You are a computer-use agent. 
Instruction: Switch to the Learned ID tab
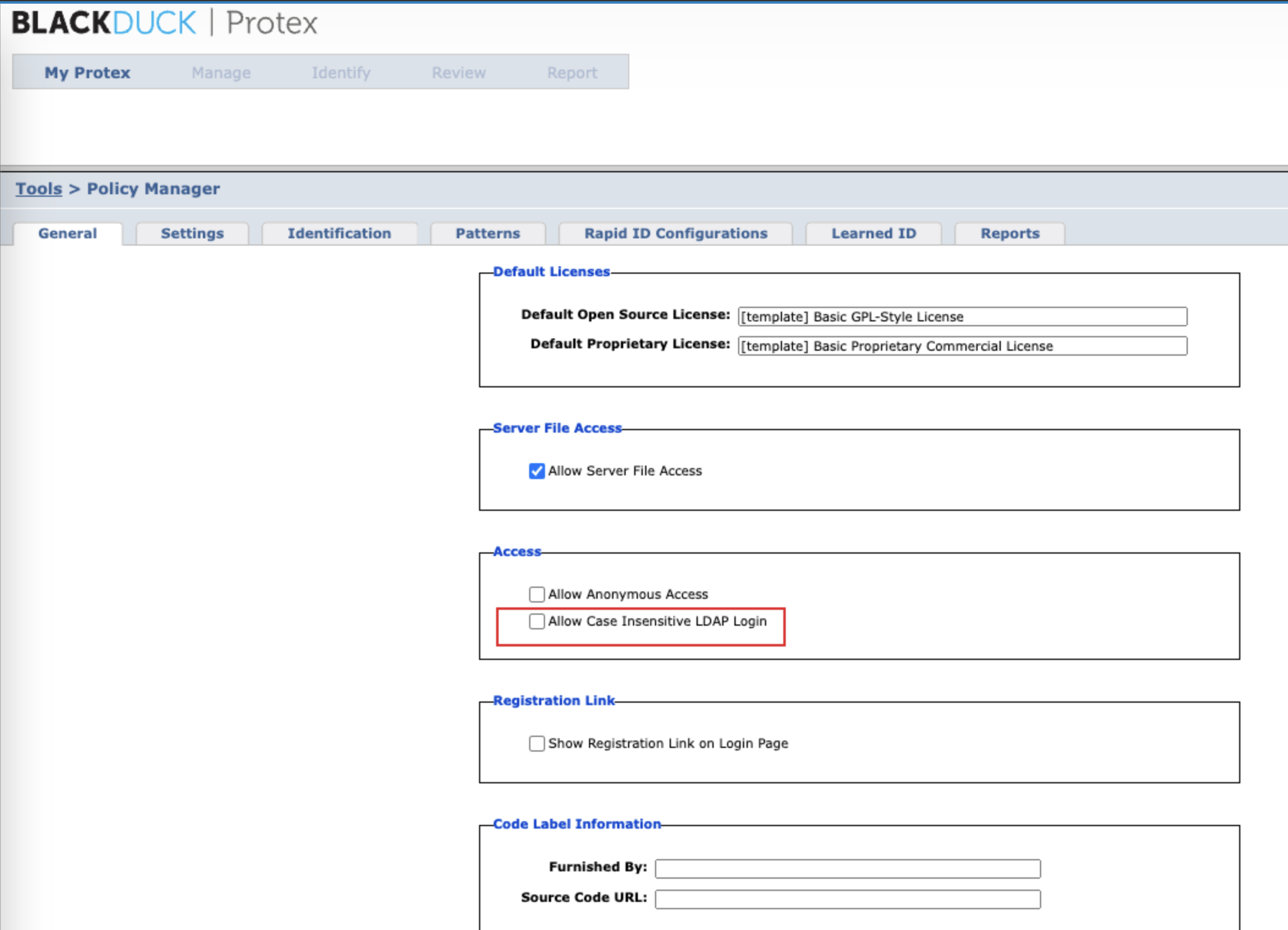pos(873,233)
